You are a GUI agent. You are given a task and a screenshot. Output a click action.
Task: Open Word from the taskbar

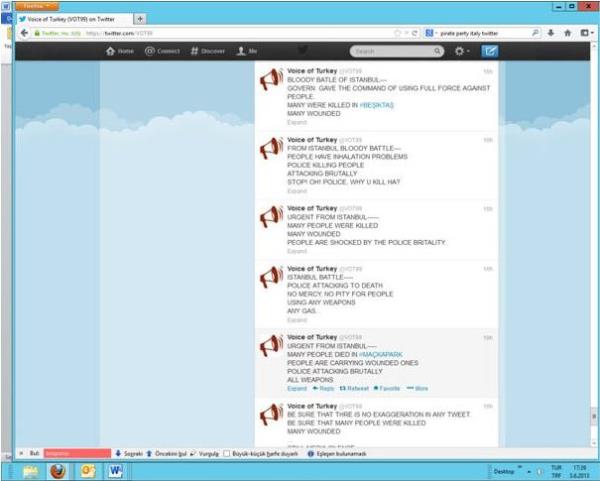pos(115,471)
